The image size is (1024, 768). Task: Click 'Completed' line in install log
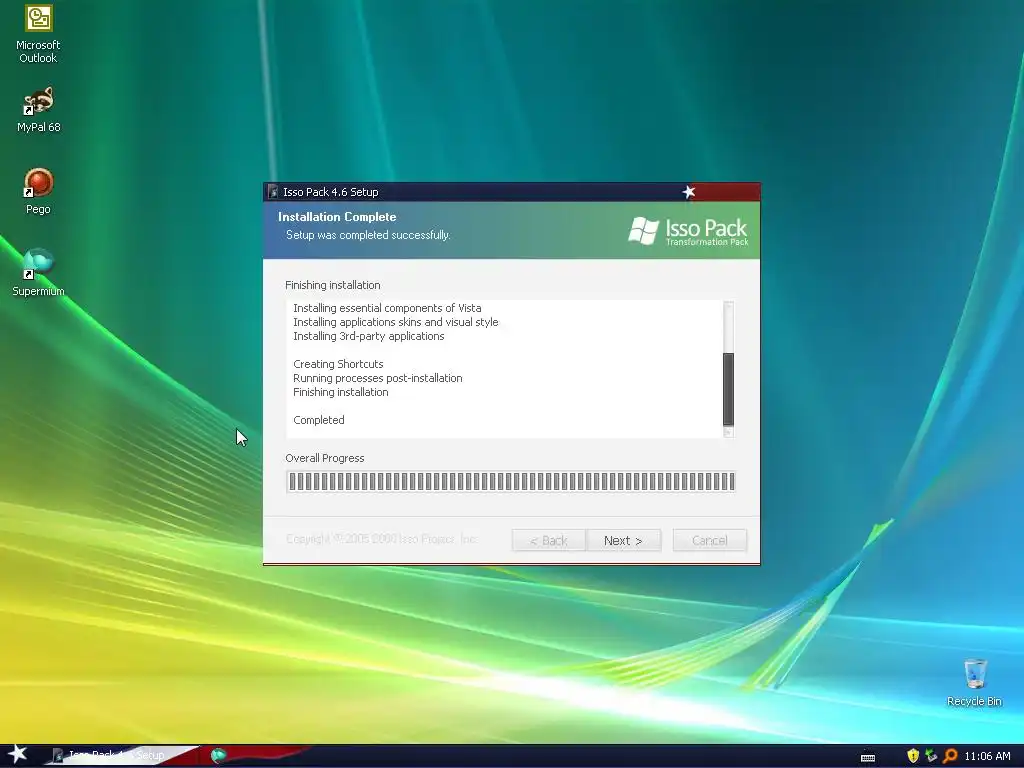coord(319,420)
